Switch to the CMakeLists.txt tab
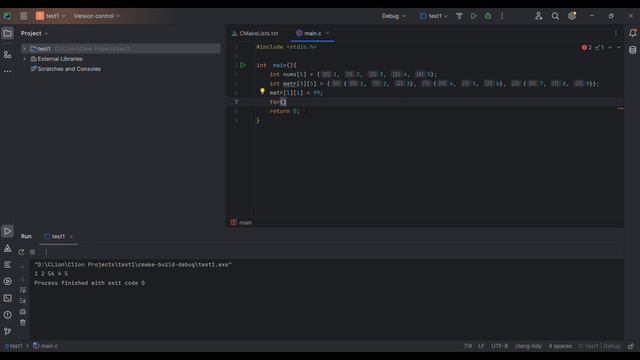This screenshot has height=360, width=640. pyautogui.click(x=255, y=33)
